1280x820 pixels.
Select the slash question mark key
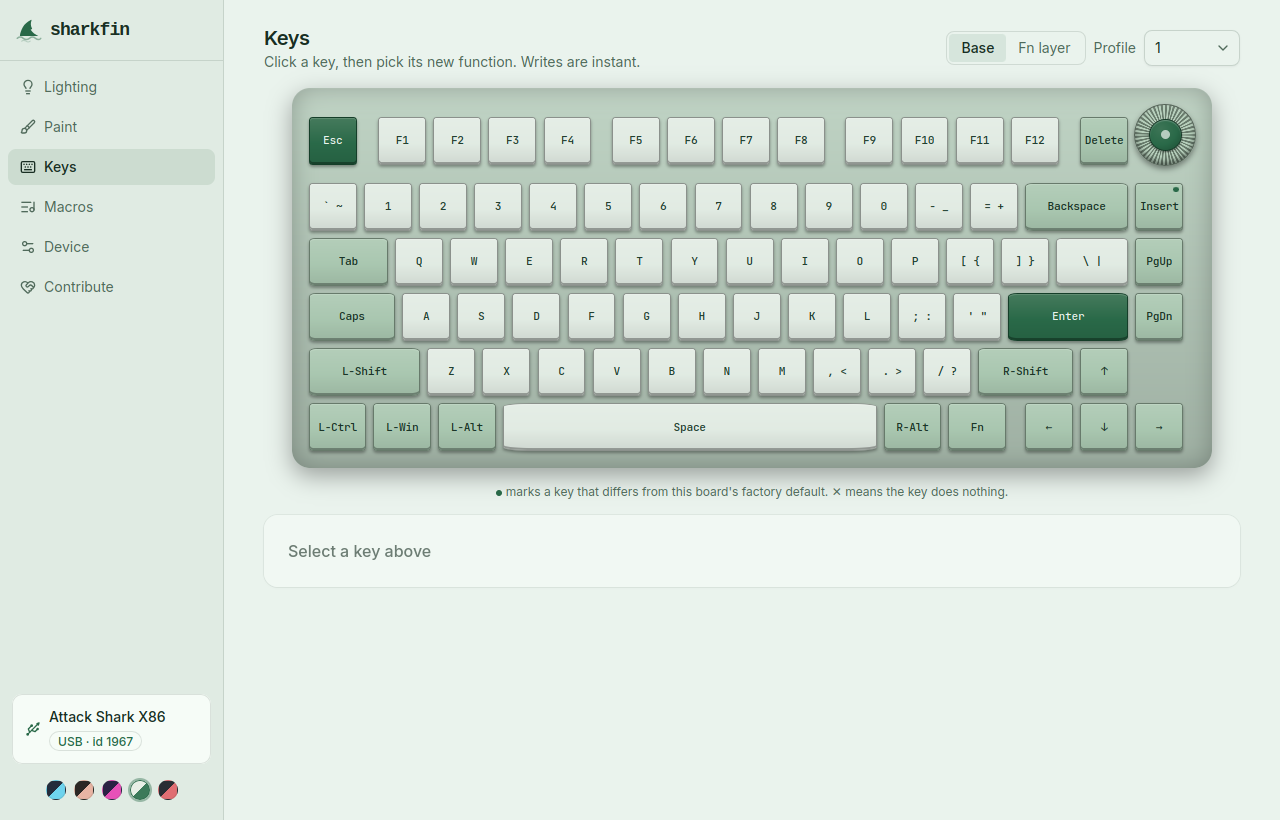coord(947,371)
